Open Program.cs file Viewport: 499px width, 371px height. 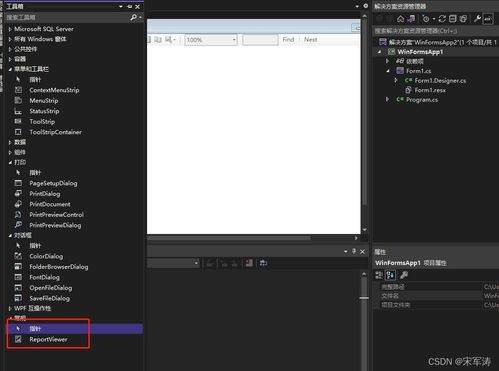pos(422,99)
